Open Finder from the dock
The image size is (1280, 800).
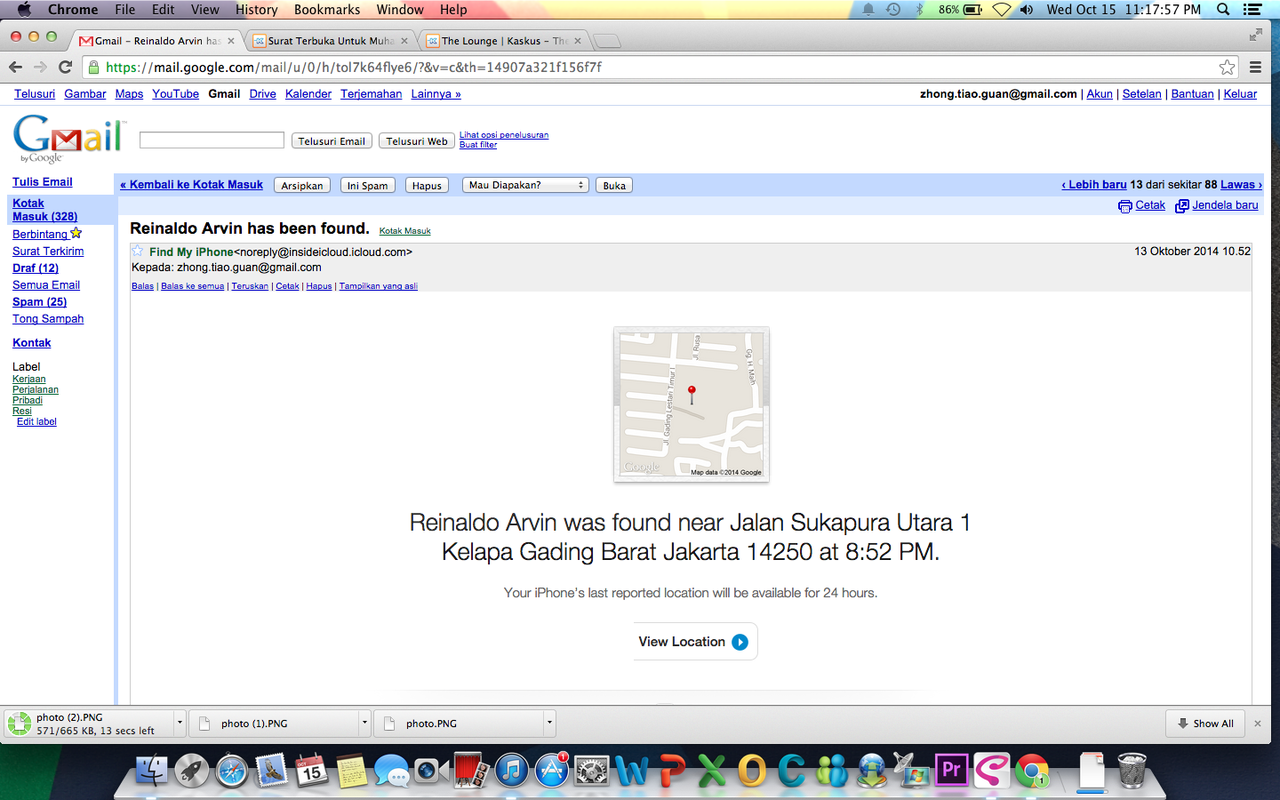(x=152, y=771)
